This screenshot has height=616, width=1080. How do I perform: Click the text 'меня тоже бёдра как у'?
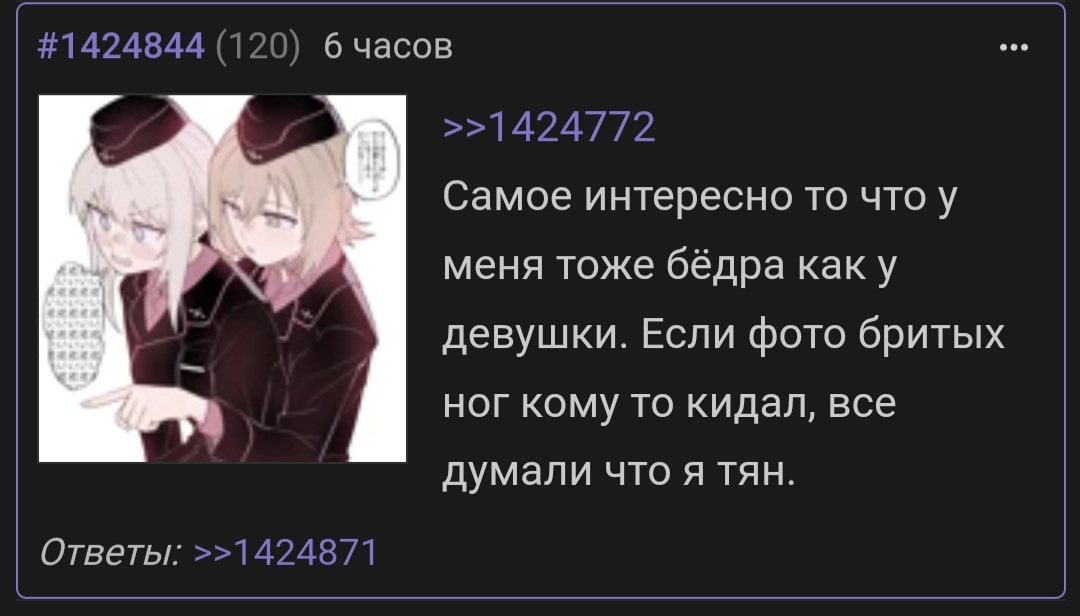pos(669,265)
